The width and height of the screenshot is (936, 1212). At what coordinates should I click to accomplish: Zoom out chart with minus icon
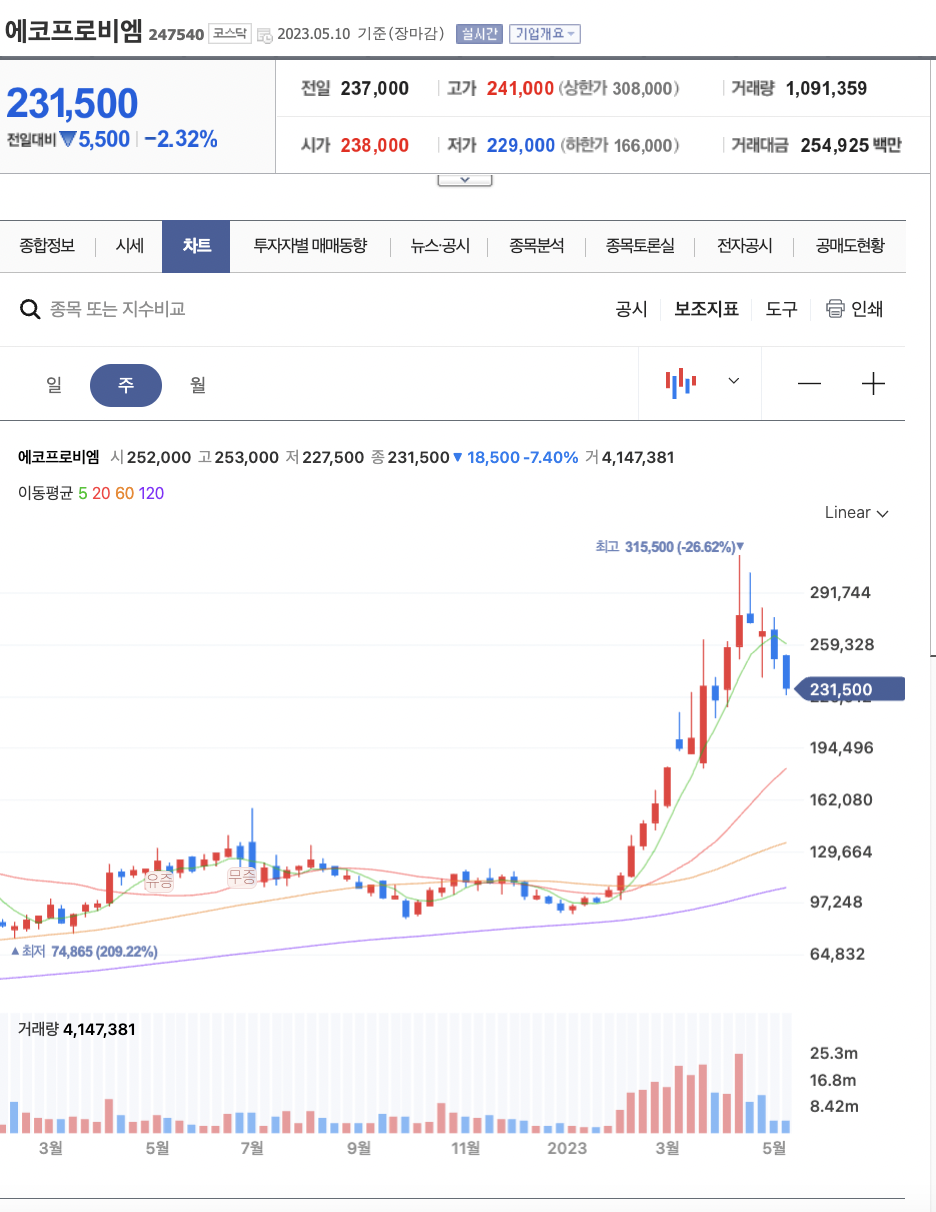click(809, 384)
